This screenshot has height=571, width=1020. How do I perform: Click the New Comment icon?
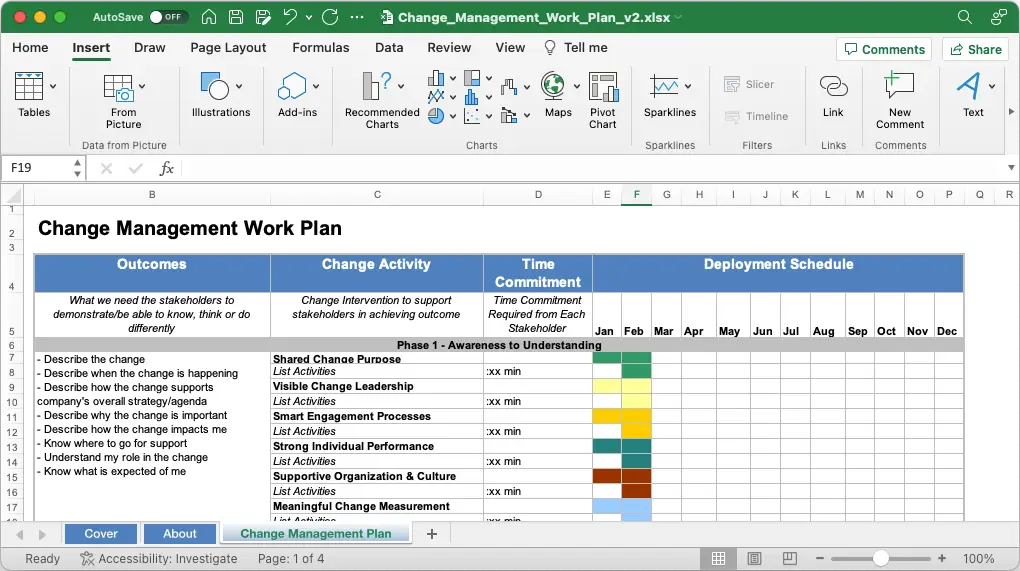[x=899, y=86]
